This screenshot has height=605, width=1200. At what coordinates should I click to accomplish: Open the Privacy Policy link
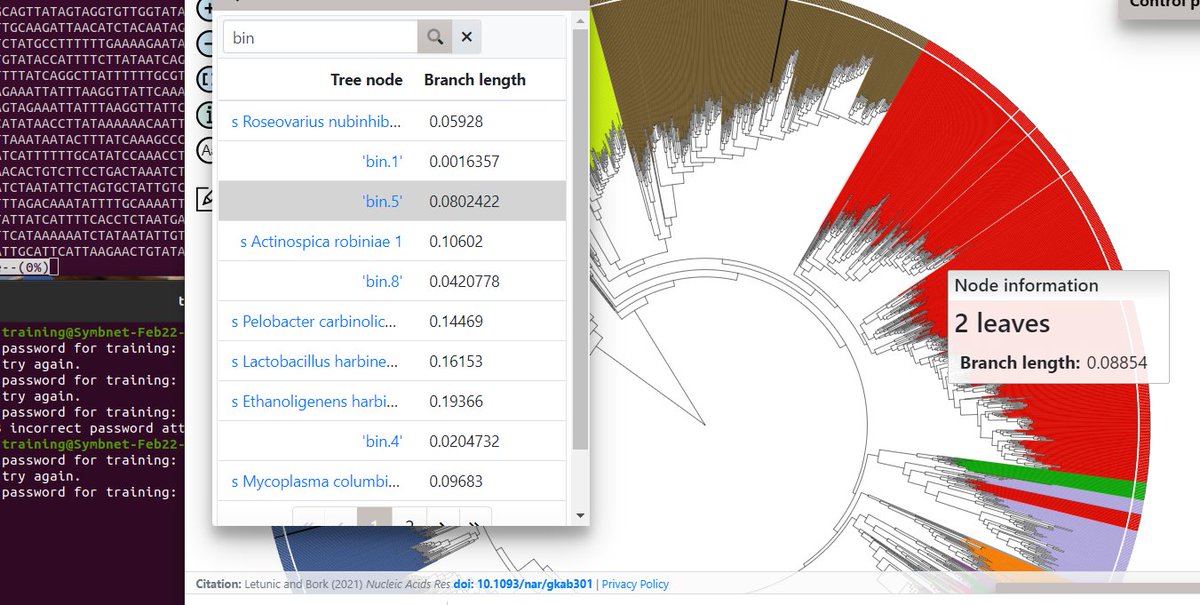635,584
